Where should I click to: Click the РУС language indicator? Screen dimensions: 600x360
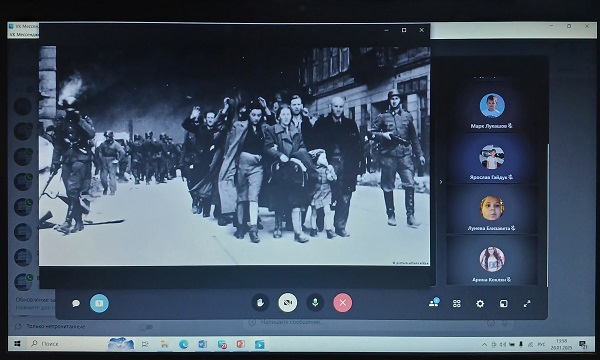click(541, 344)
